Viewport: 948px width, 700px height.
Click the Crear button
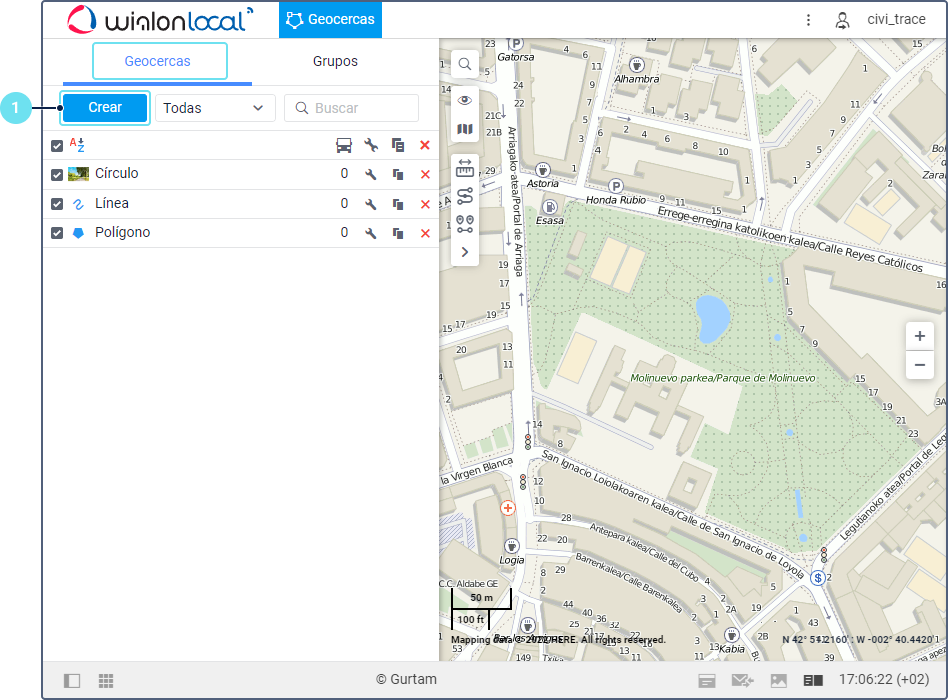(x=105, y=108)
